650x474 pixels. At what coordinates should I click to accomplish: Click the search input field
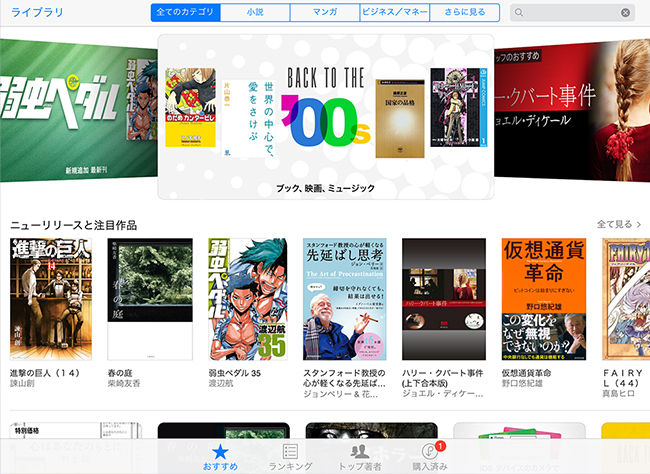click(x=572, y=12)
